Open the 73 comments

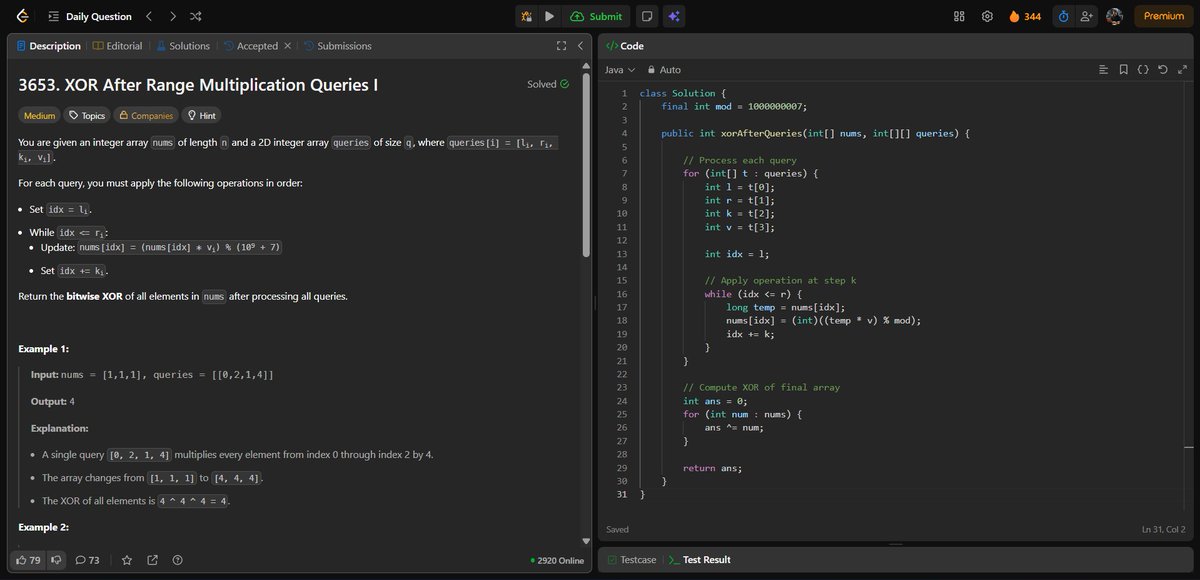[87, 560]
